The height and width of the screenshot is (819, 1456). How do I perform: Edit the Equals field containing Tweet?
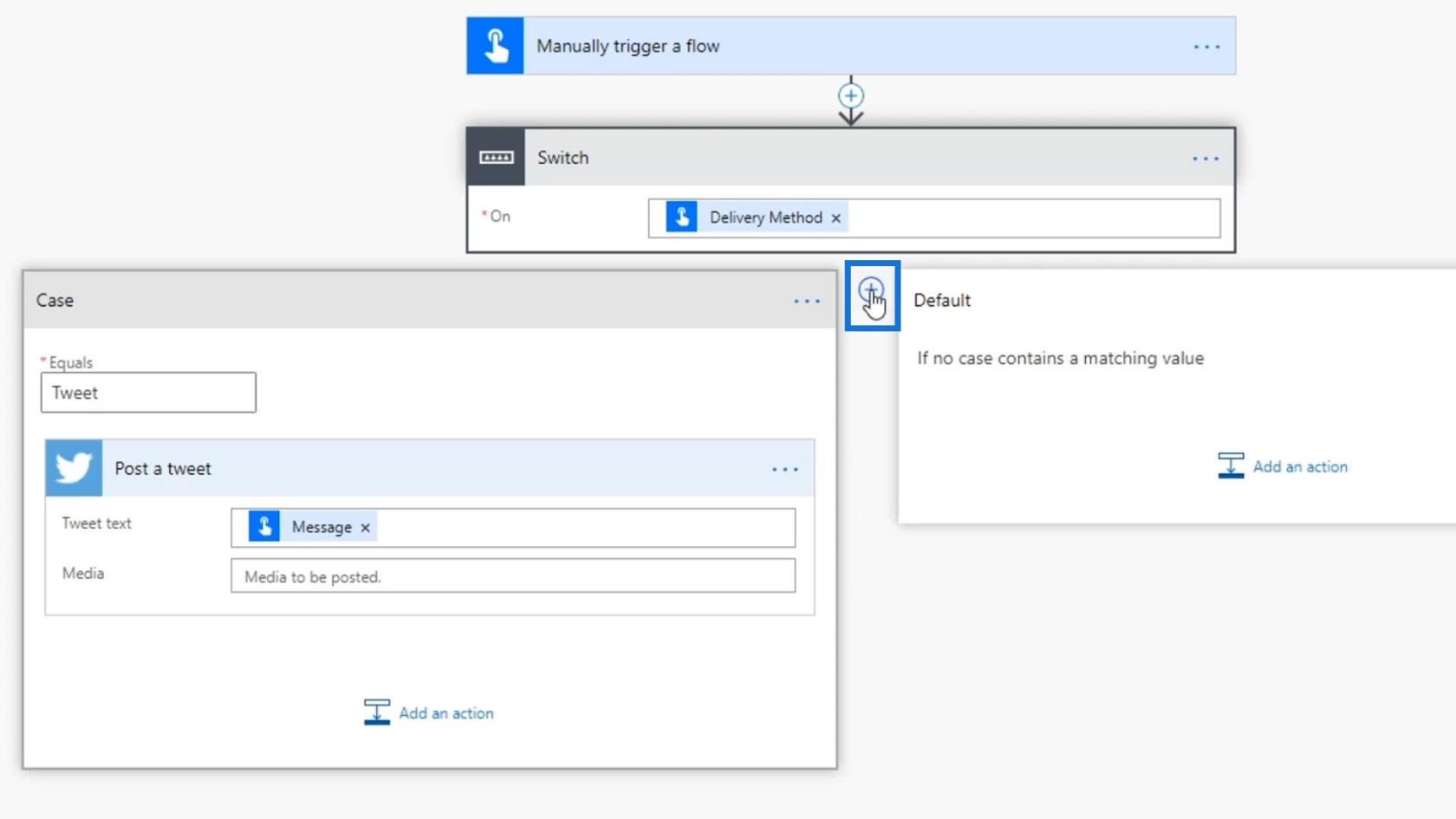tap(148, 393)
